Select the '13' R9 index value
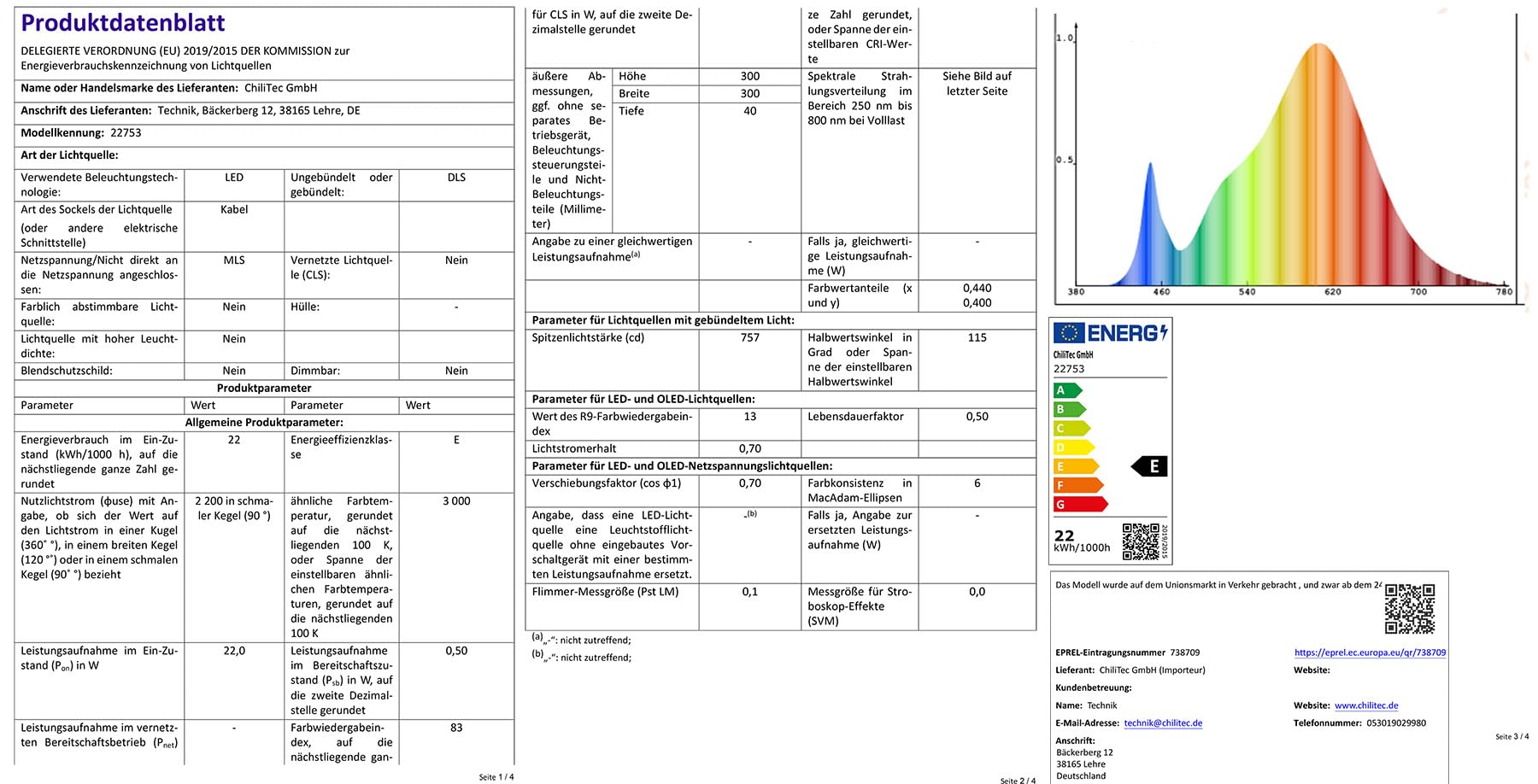Image resolution: width=1538 pixels, height=784 pixels. (750, 417)
